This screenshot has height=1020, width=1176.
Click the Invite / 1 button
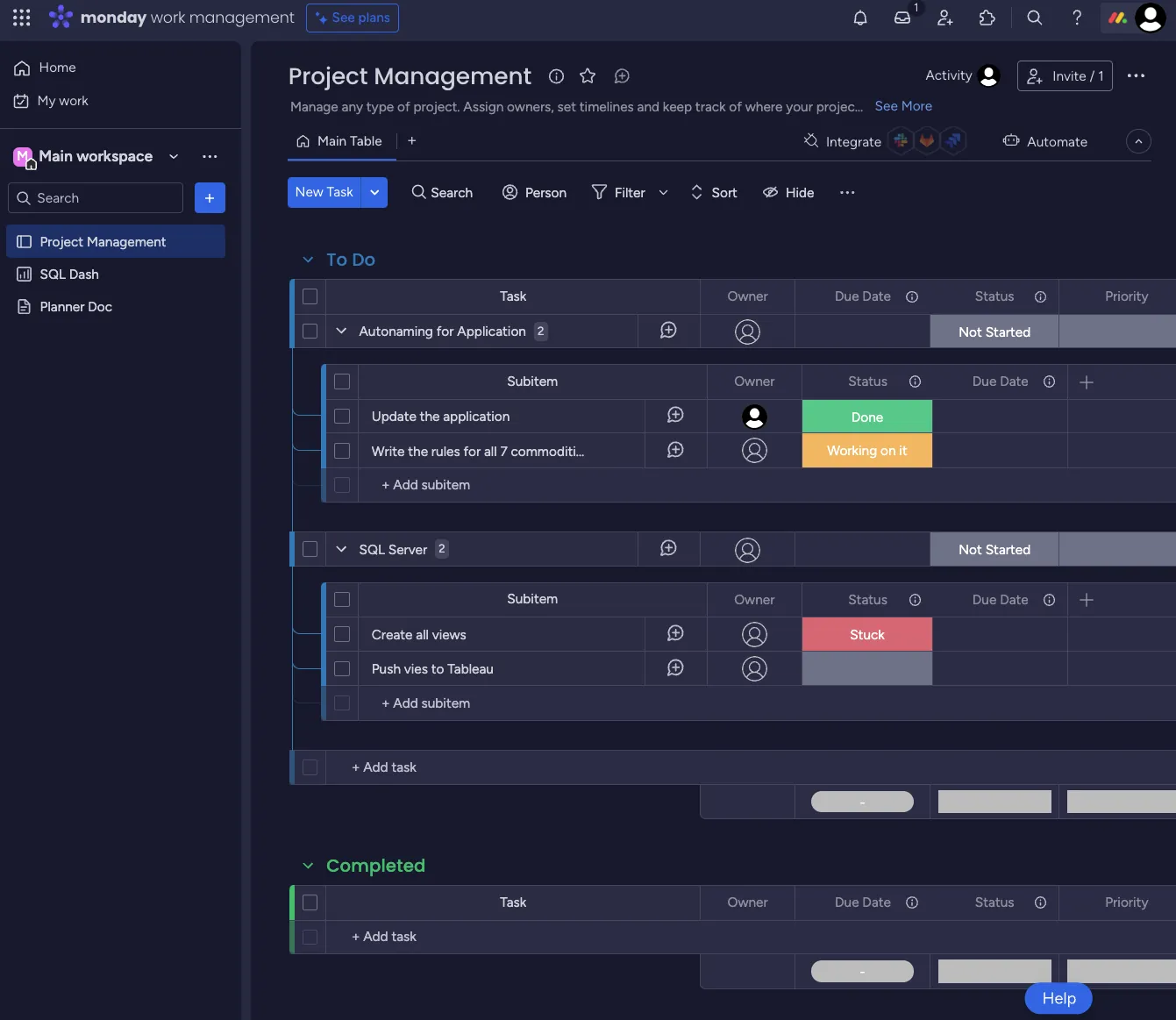pyautogui.click(x=1065, y=76)
